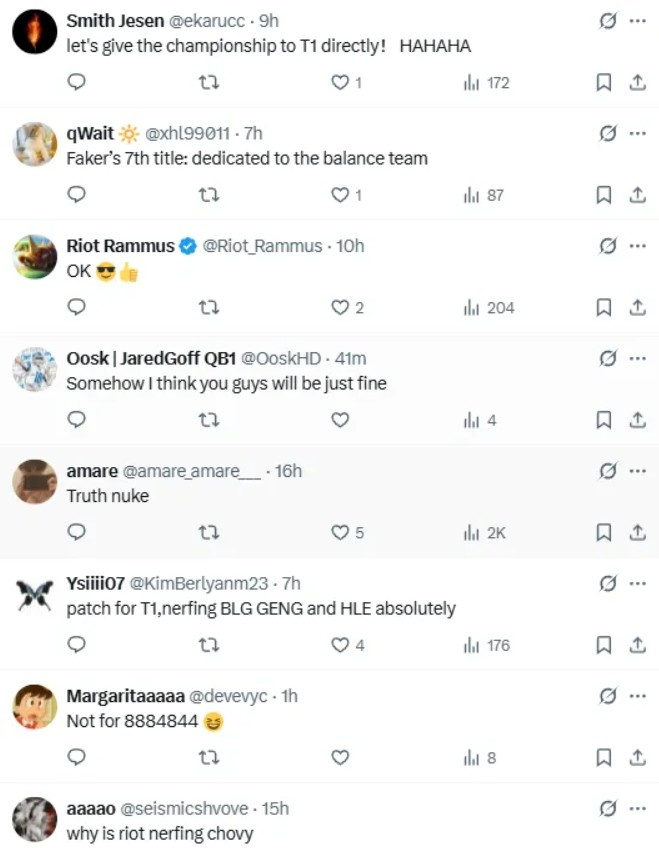
Task: View analytics for amare's 2K views
Action: pos(484,533)
